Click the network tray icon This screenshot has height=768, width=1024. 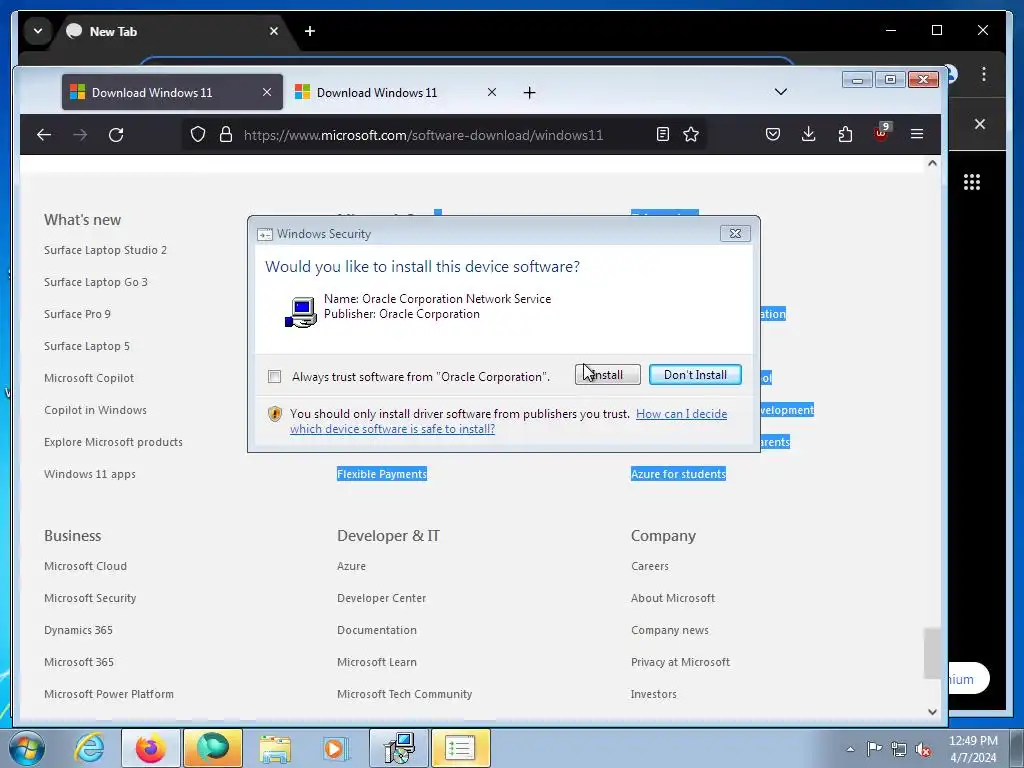coord(899,749)
